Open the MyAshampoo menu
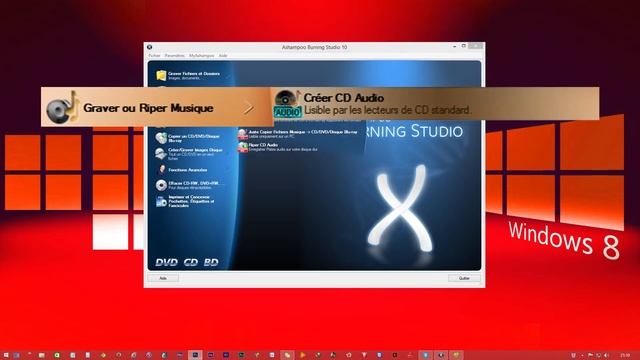The height and width of the screenshot is (360, 640). pyautogui.click(x=202, y=56)
